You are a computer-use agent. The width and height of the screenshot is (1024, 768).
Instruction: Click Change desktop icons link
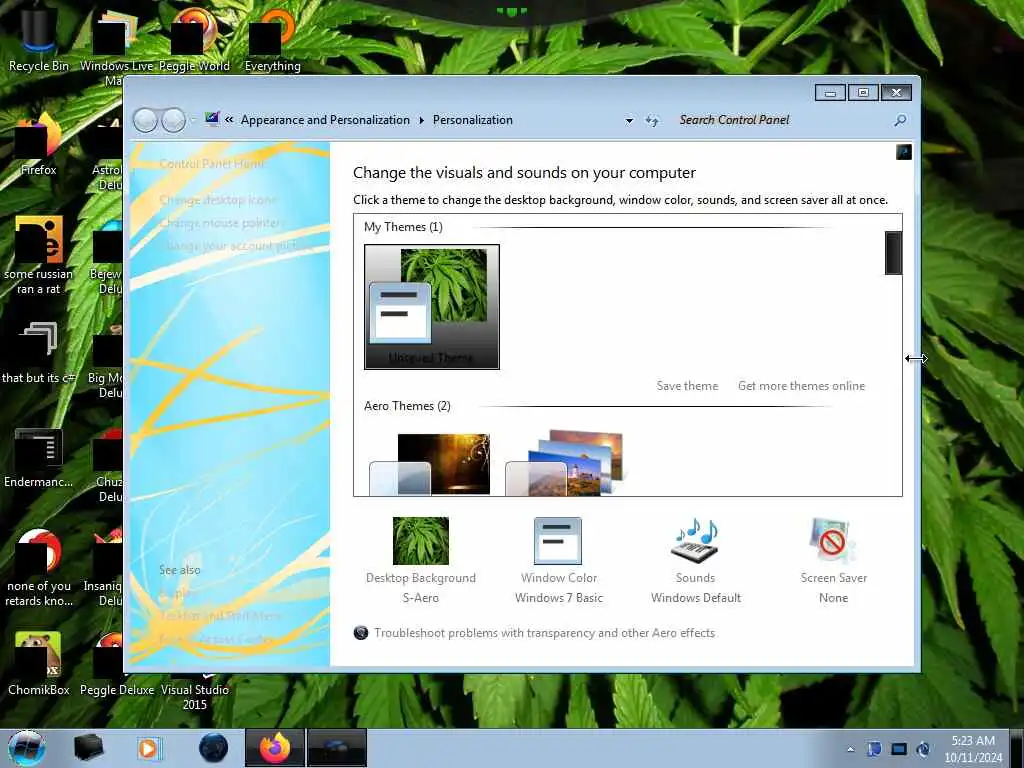pyautogui.click(x=217, y=200)
